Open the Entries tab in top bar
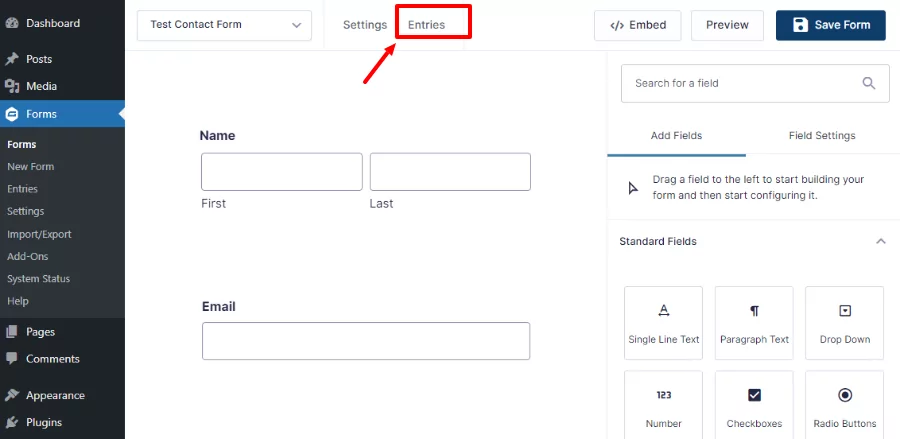The image size is (900, 439). (426, 25)
